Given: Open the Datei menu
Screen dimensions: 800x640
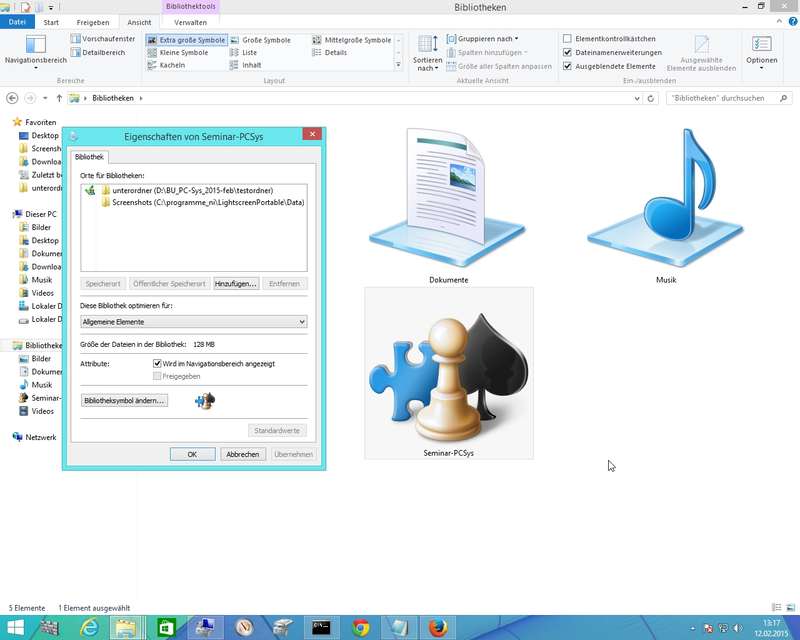Looking at the screenshot, I should point(17,22).
